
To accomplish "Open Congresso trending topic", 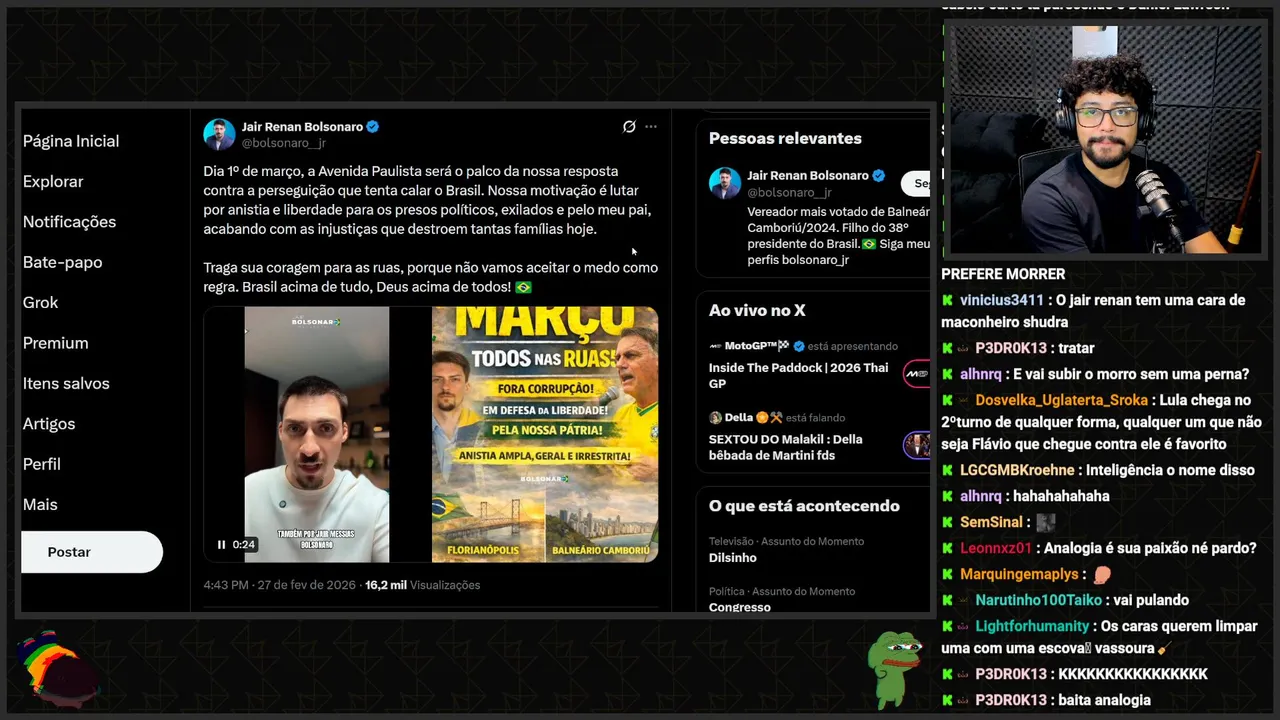I will tap(740, 607).
